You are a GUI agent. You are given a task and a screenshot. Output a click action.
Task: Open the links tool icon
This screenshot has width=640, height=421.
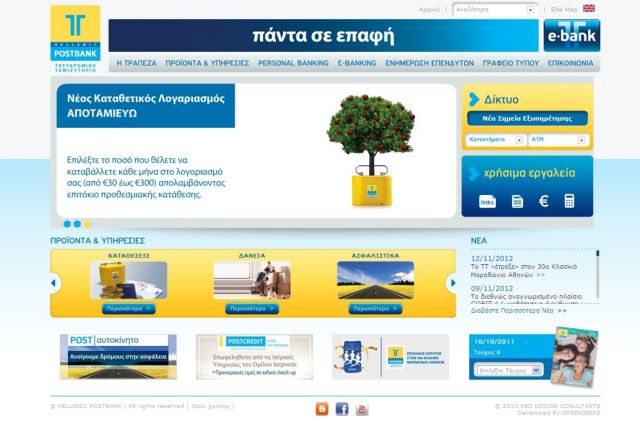487,201
